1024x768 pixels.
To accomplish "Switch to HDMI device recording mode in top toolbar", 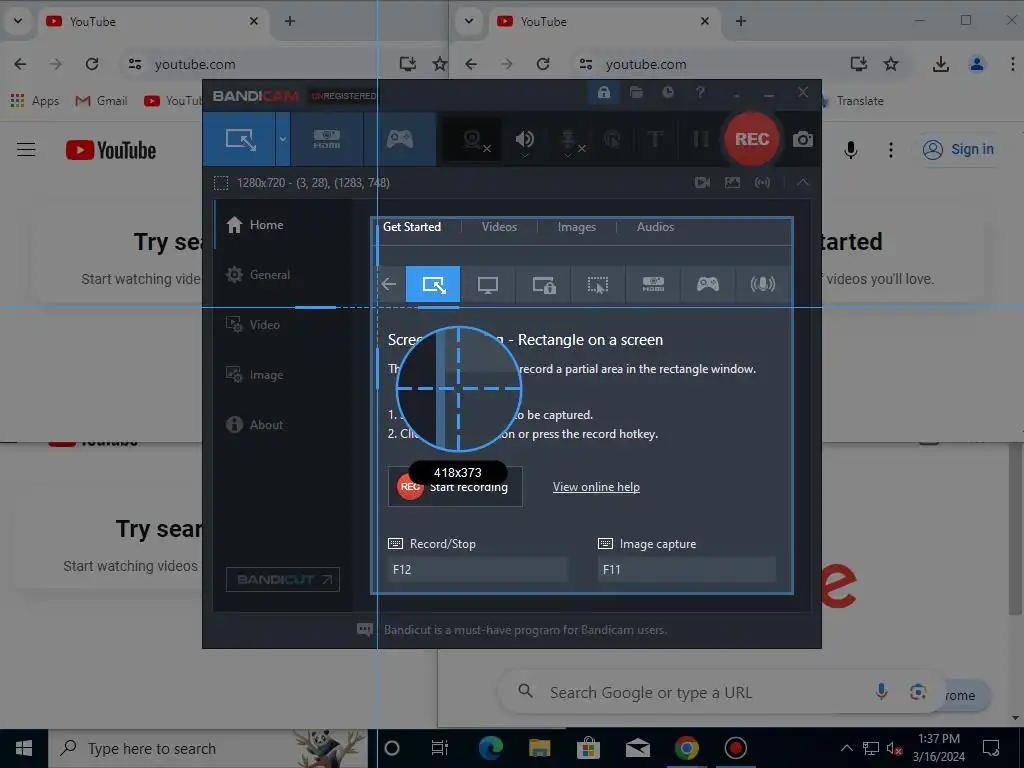I will (327, 139).
